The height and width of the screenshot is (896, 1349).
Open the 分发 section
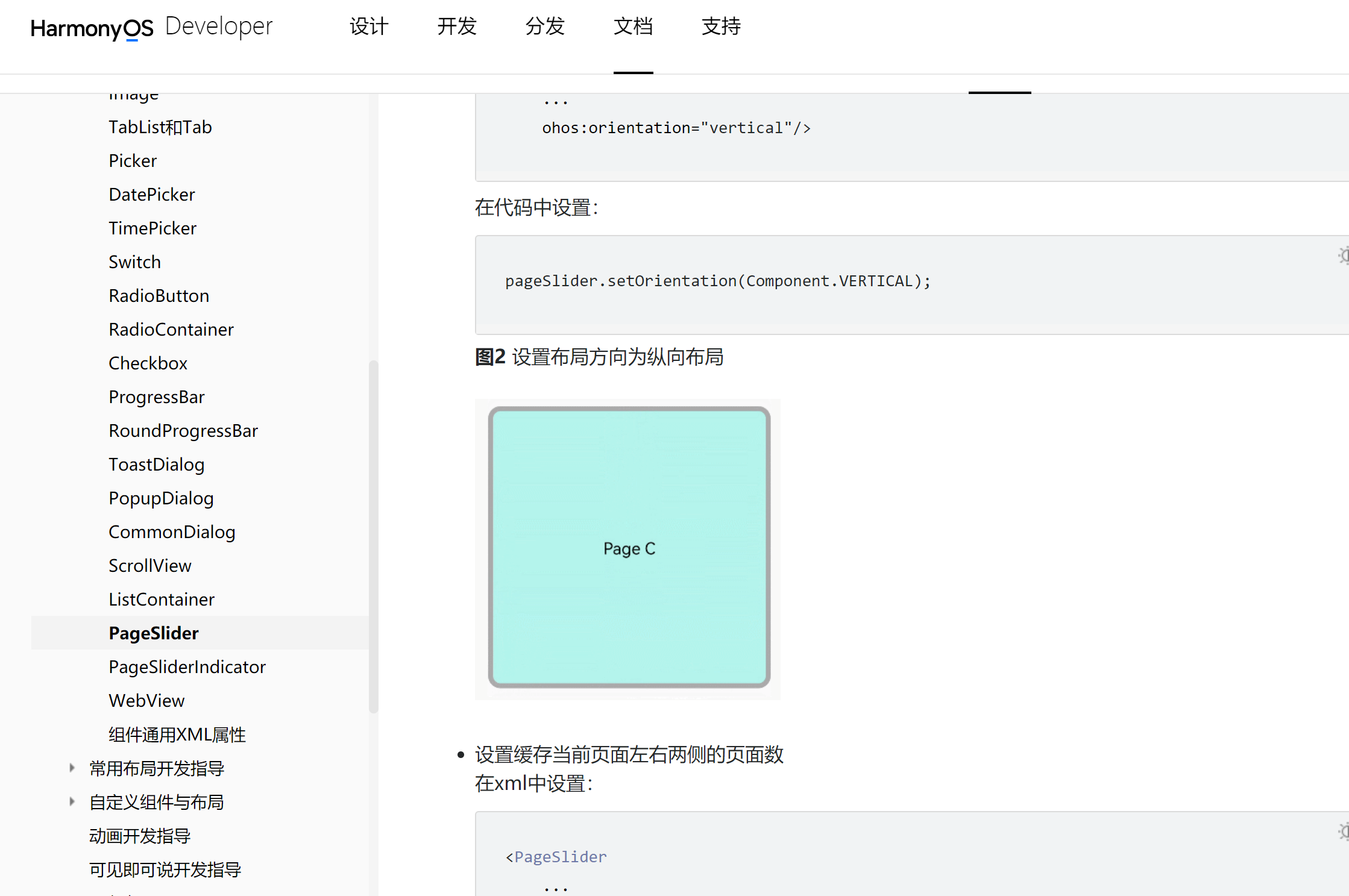(544, 27)
